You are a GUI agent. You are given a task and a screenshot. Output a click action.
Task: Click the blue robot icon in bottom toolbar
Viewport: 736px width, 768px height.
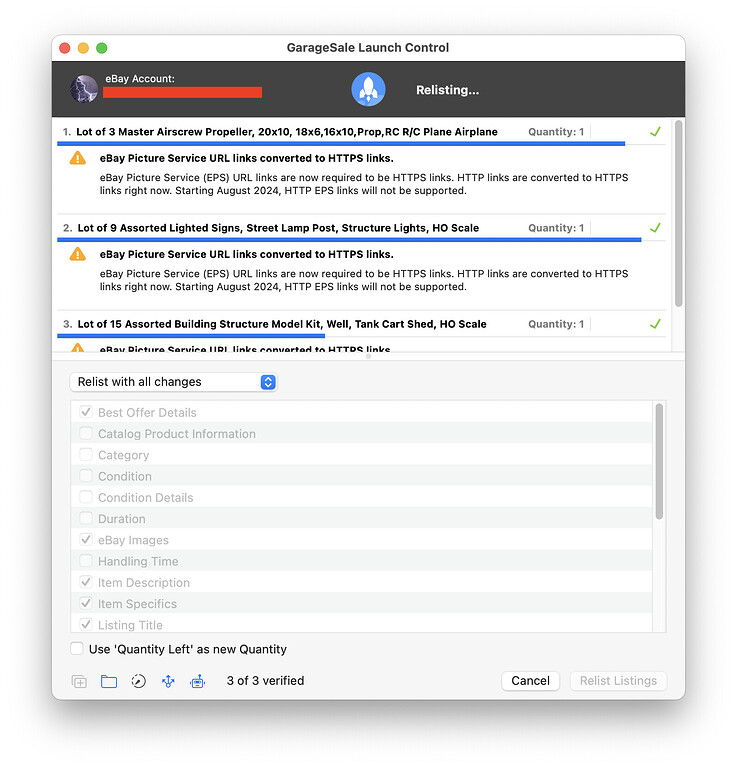[197, 681]
